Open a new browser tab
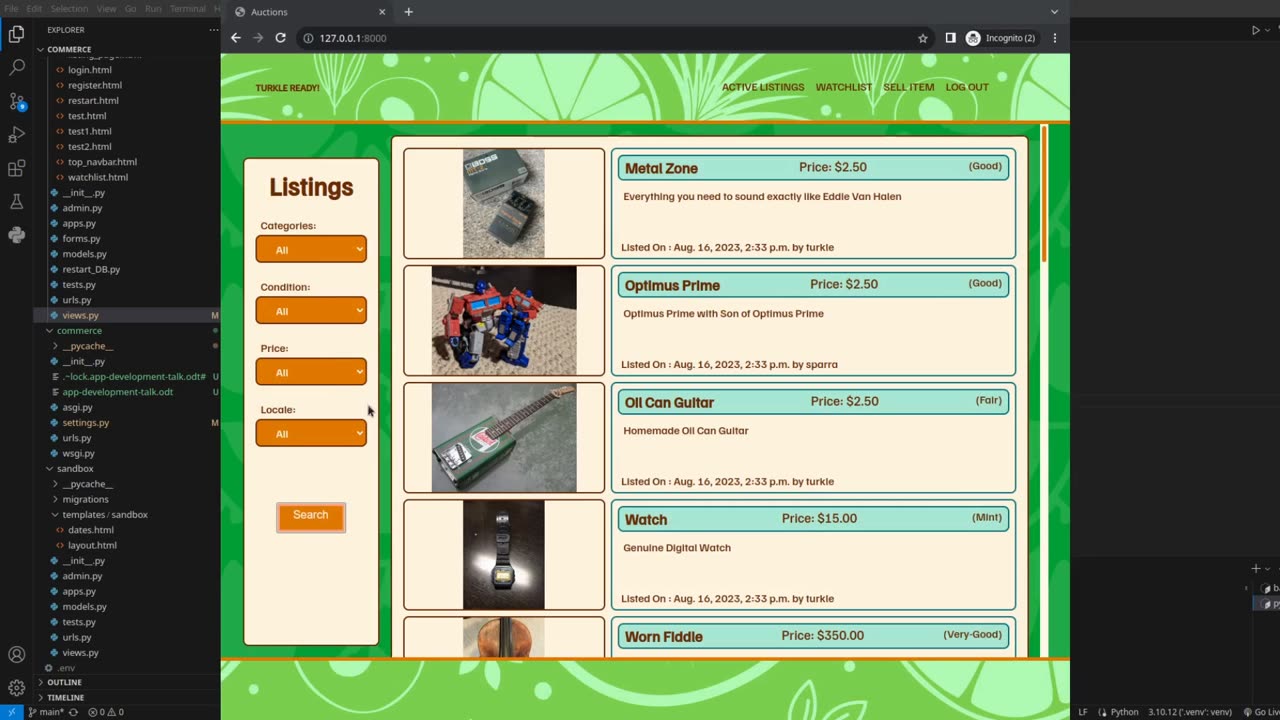1280x720 pixels. tap(408, 12)
